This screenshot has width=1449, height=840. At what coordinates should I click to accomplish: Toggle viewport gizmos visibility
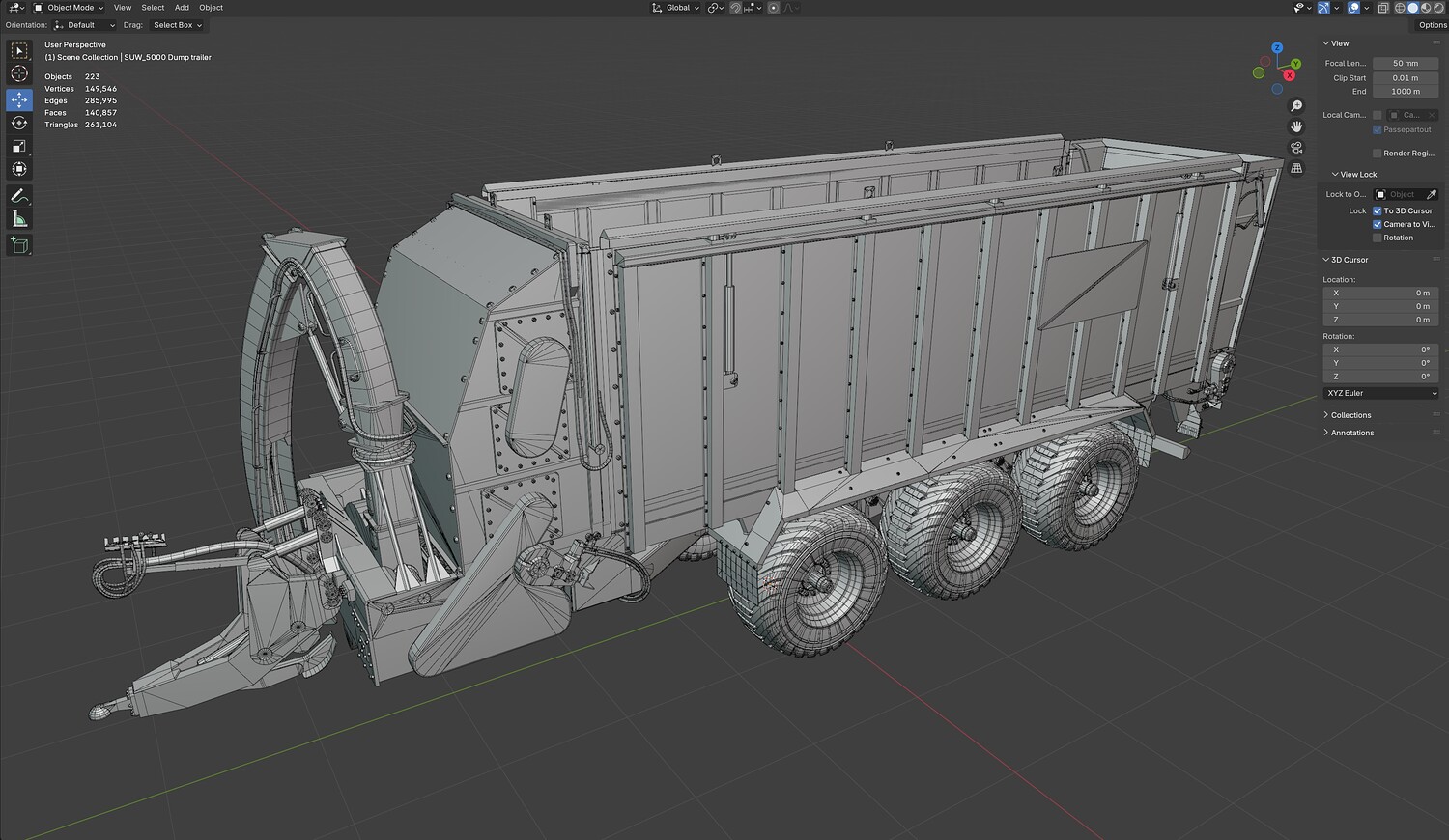click(1323, 8)
